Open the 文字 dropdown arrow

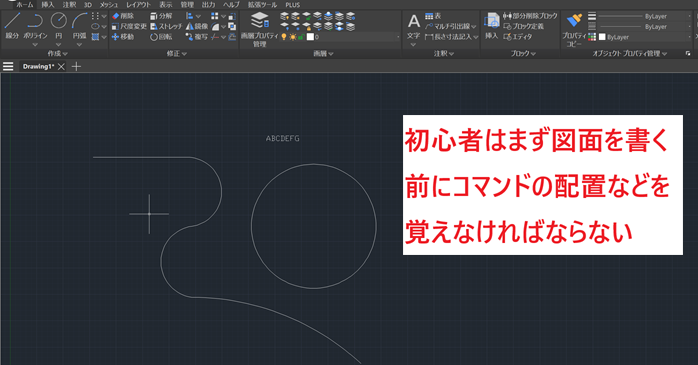(x=414, y=45)
